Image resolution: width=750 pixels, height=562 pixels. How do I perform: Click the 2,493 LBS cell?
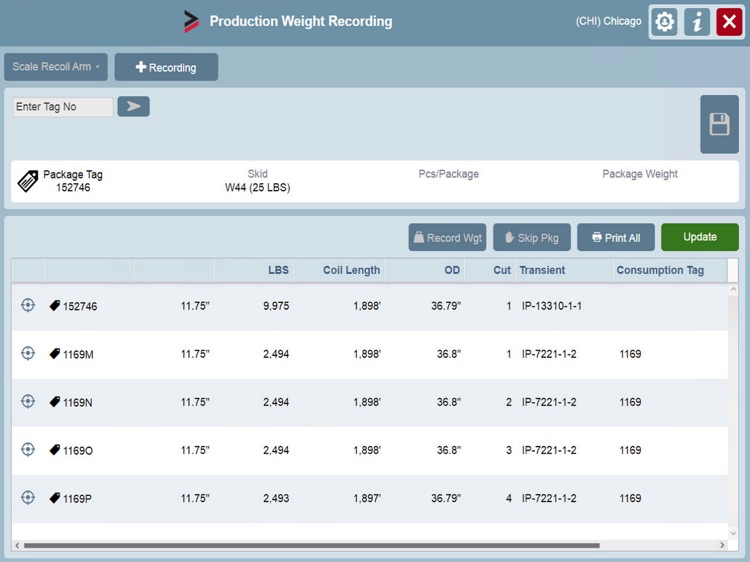(x=276, y=498)
